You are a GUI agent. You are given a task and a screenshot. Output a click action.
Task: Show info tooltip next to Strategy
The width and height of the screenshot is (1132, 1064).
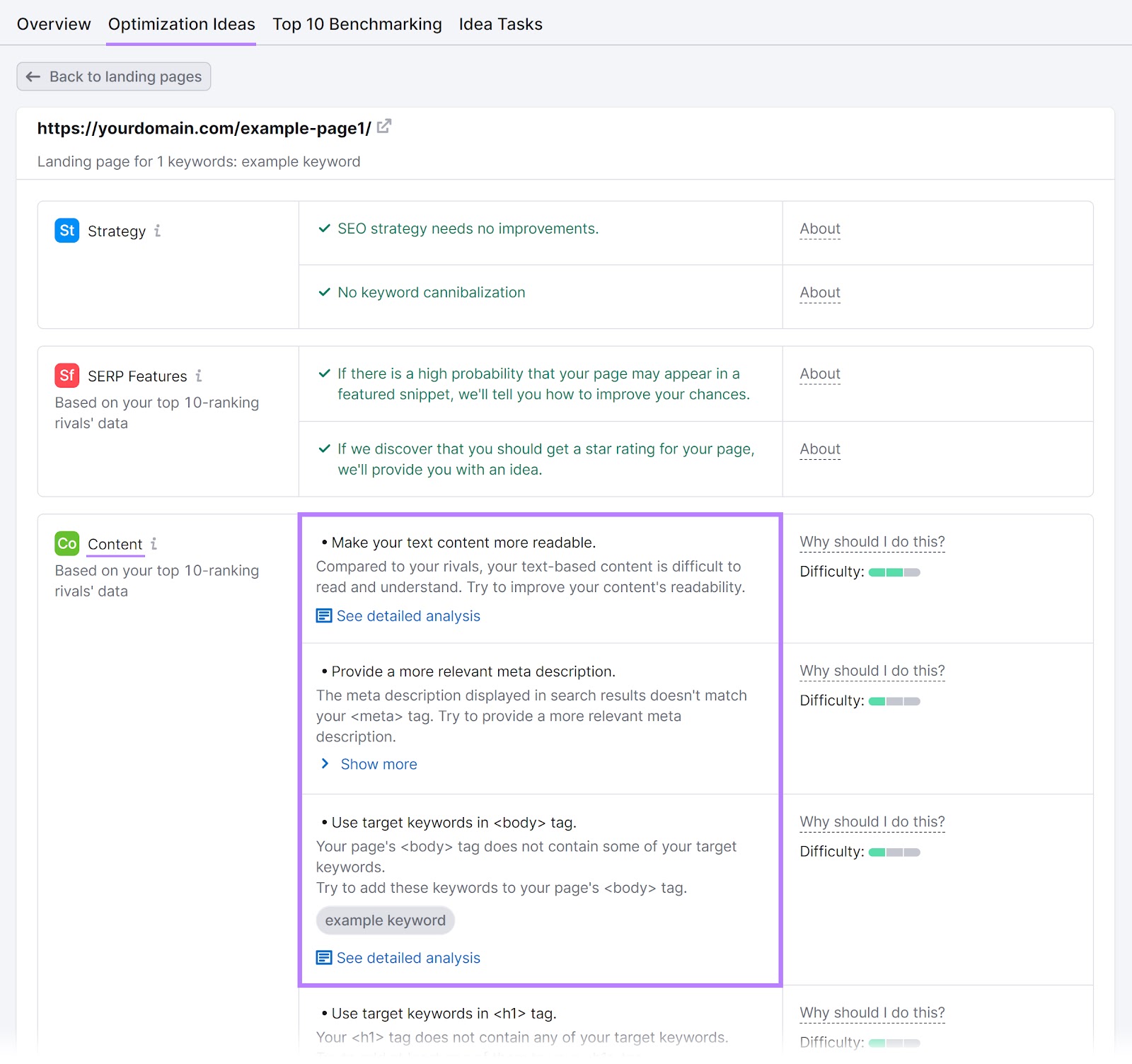tap(158, 231)
